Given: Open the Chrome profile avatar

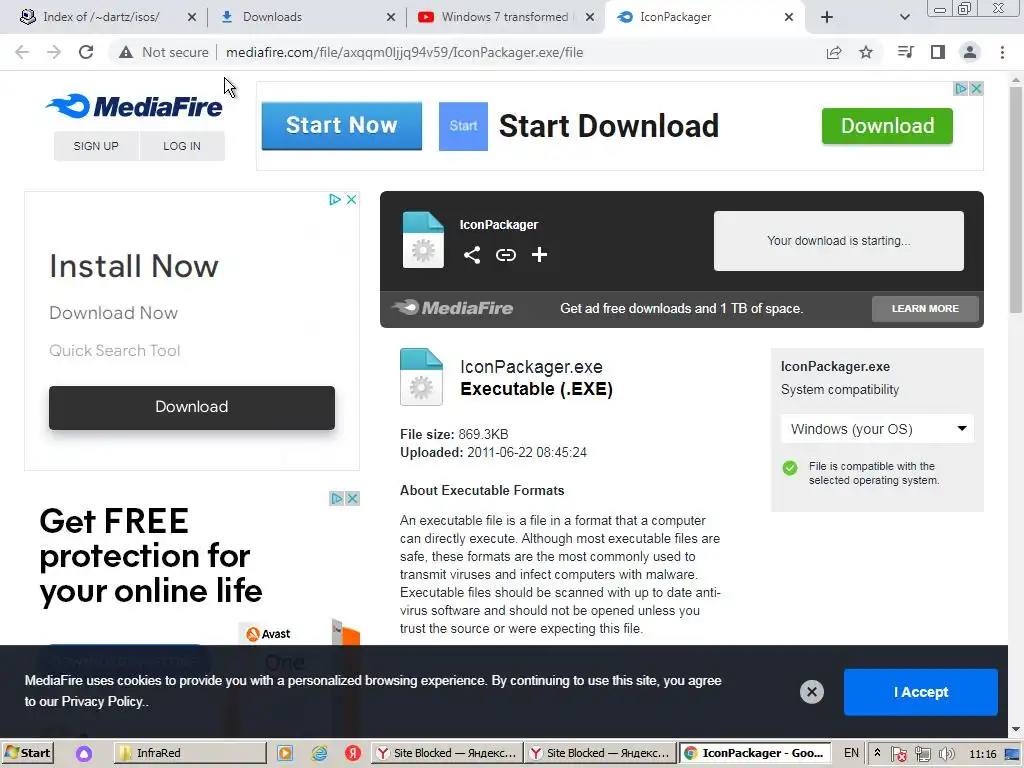Looking at the screenshot, I should [970, 52].
